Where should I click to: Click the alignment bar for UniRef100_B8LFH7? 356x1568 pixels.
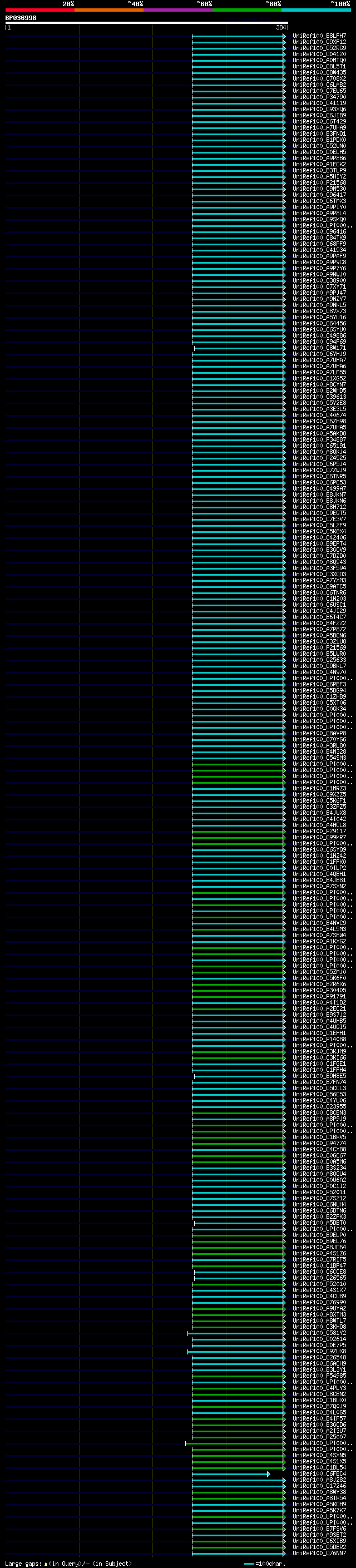point(238,36)
